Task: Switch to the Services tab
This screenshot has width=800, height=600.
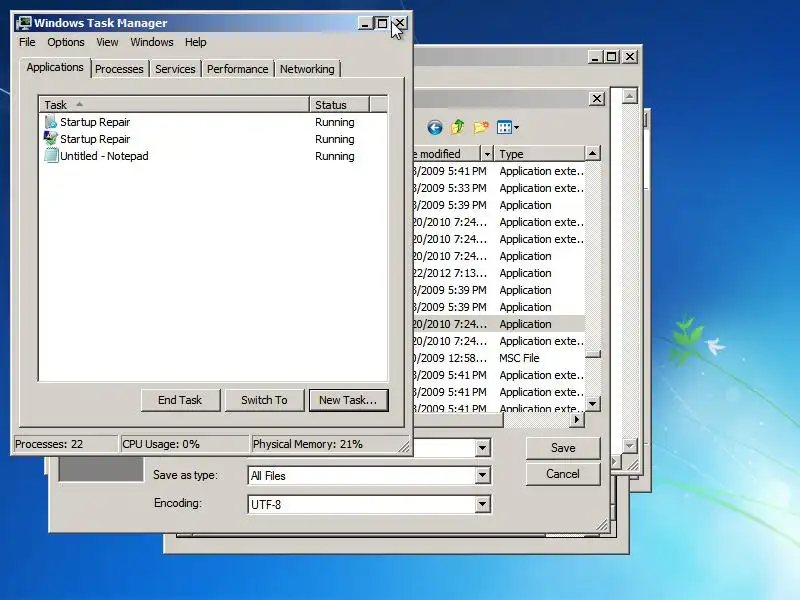Action: pos(175,69)
